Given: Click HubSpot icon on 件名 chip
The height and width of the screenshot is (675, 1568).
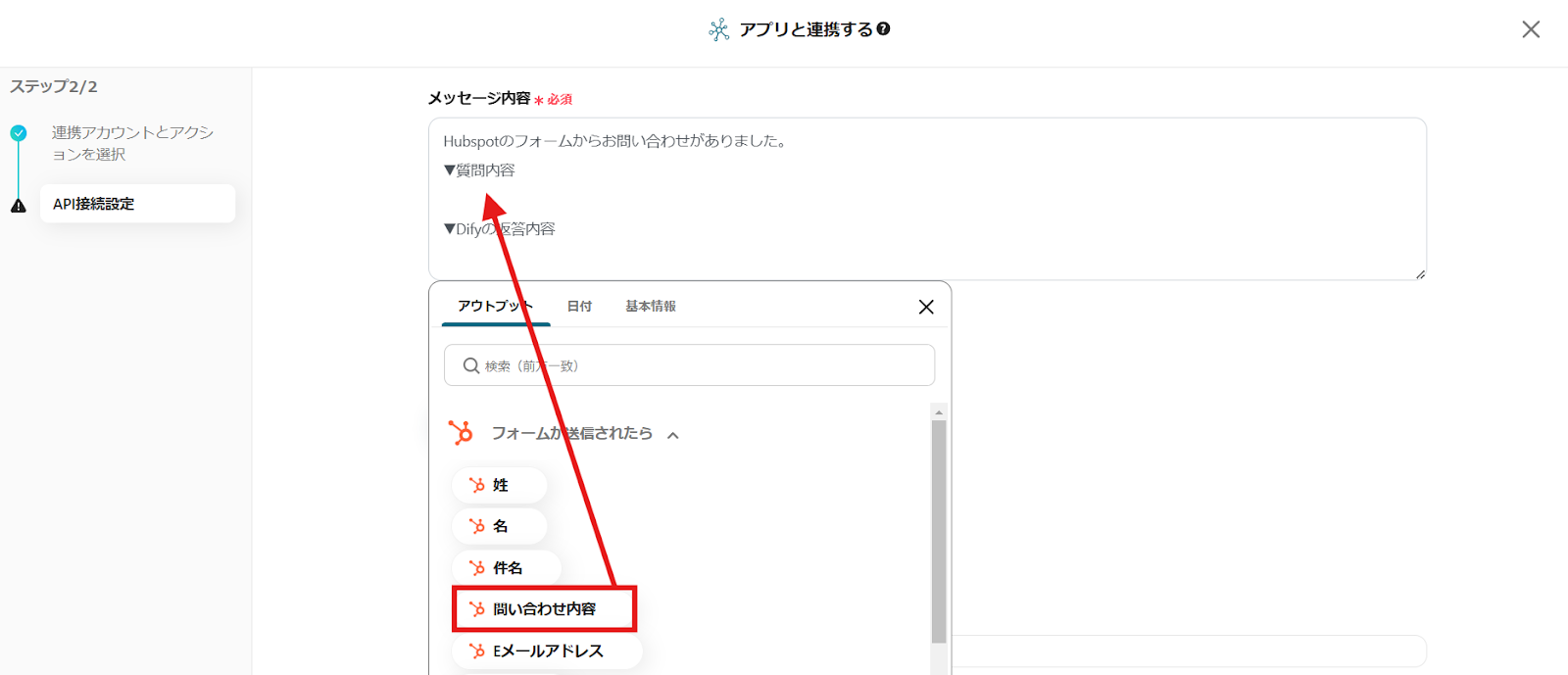Looking at the screenshot, I should [477, 568].
